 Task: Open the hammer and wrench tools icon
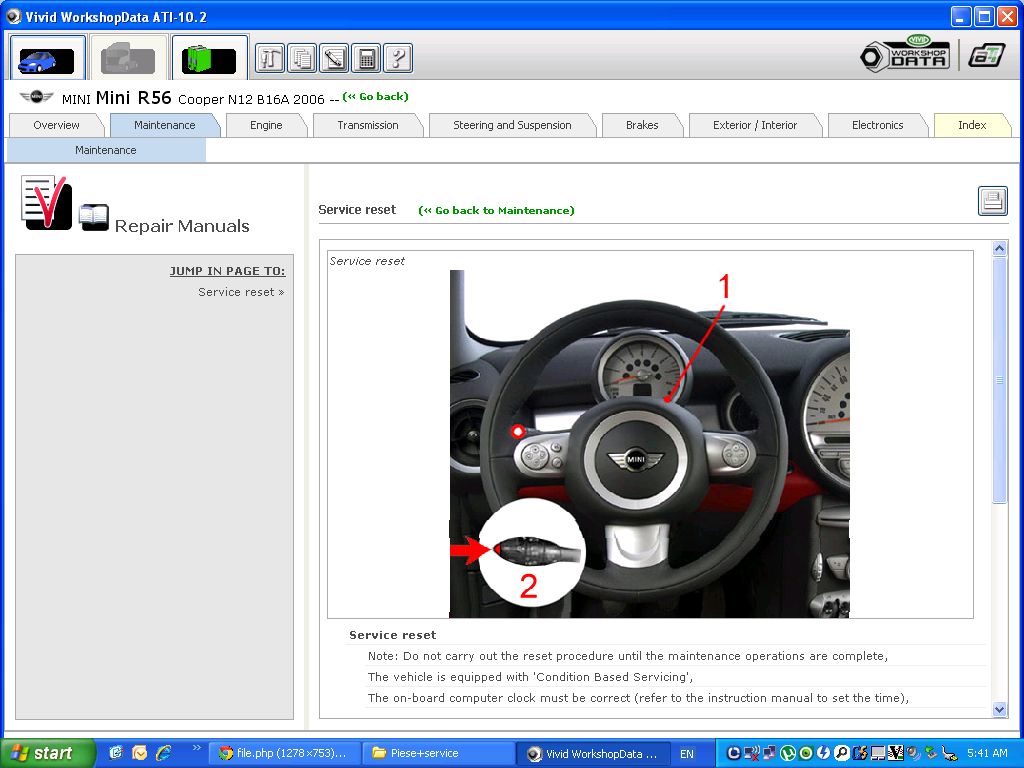[x=270, y=58]
